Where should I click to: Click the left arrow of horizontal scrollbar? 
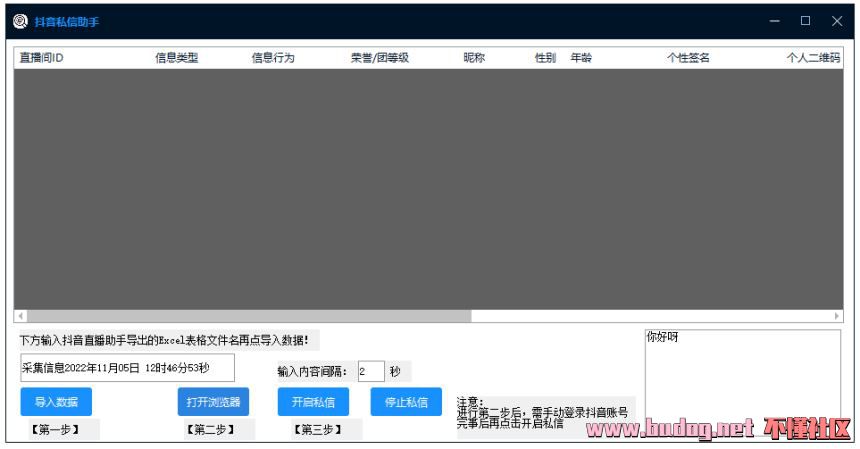tap(21, 316)
